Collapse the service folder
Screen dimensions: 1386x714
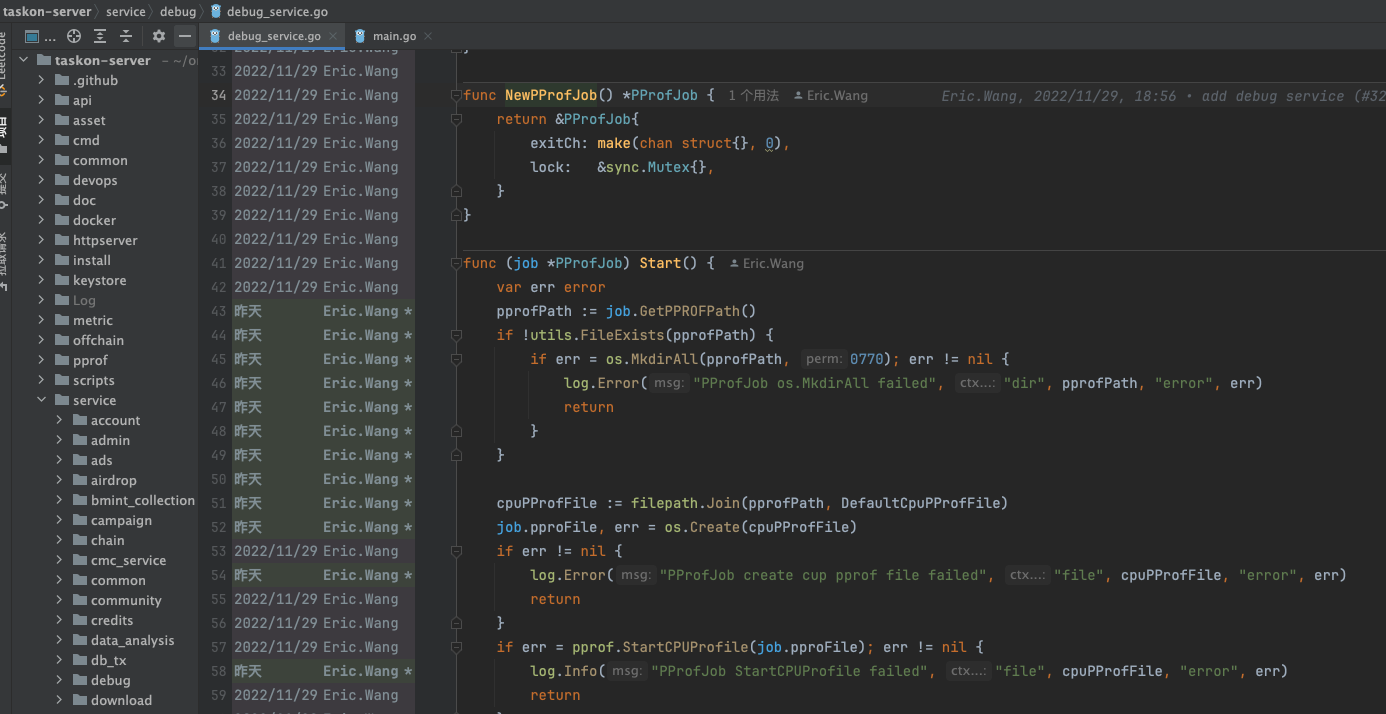[x=42, y=400]
